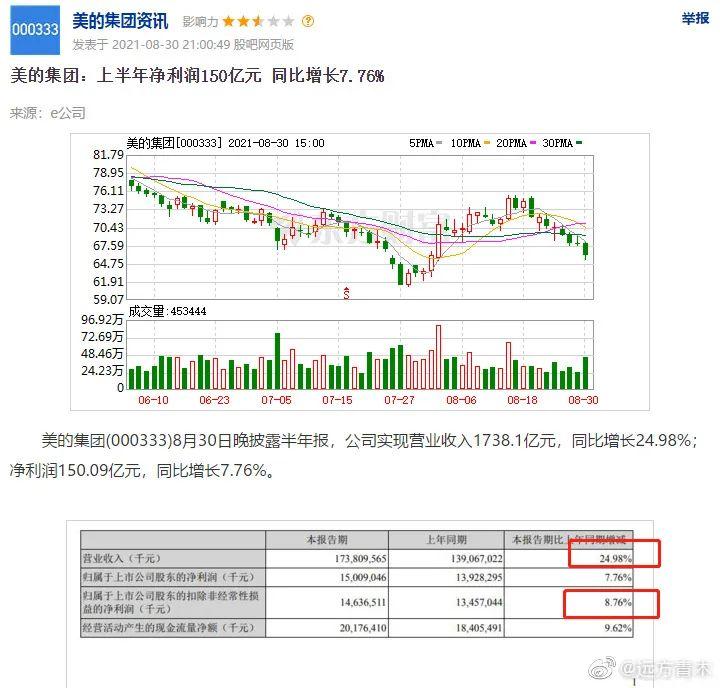Click the 81.79 price axis label

coord(108,155)
